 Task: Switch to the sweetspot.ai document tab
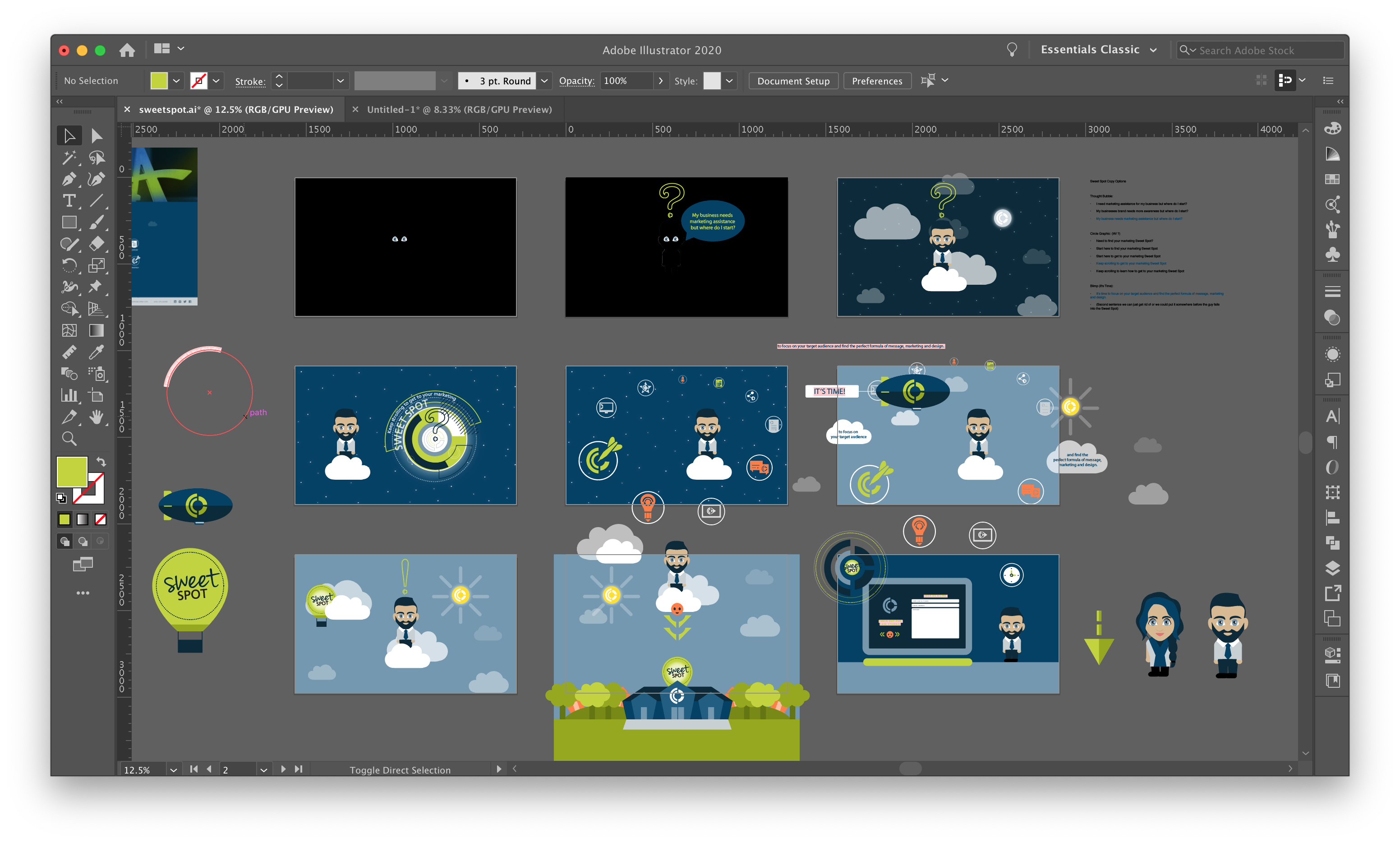point(235,110)
